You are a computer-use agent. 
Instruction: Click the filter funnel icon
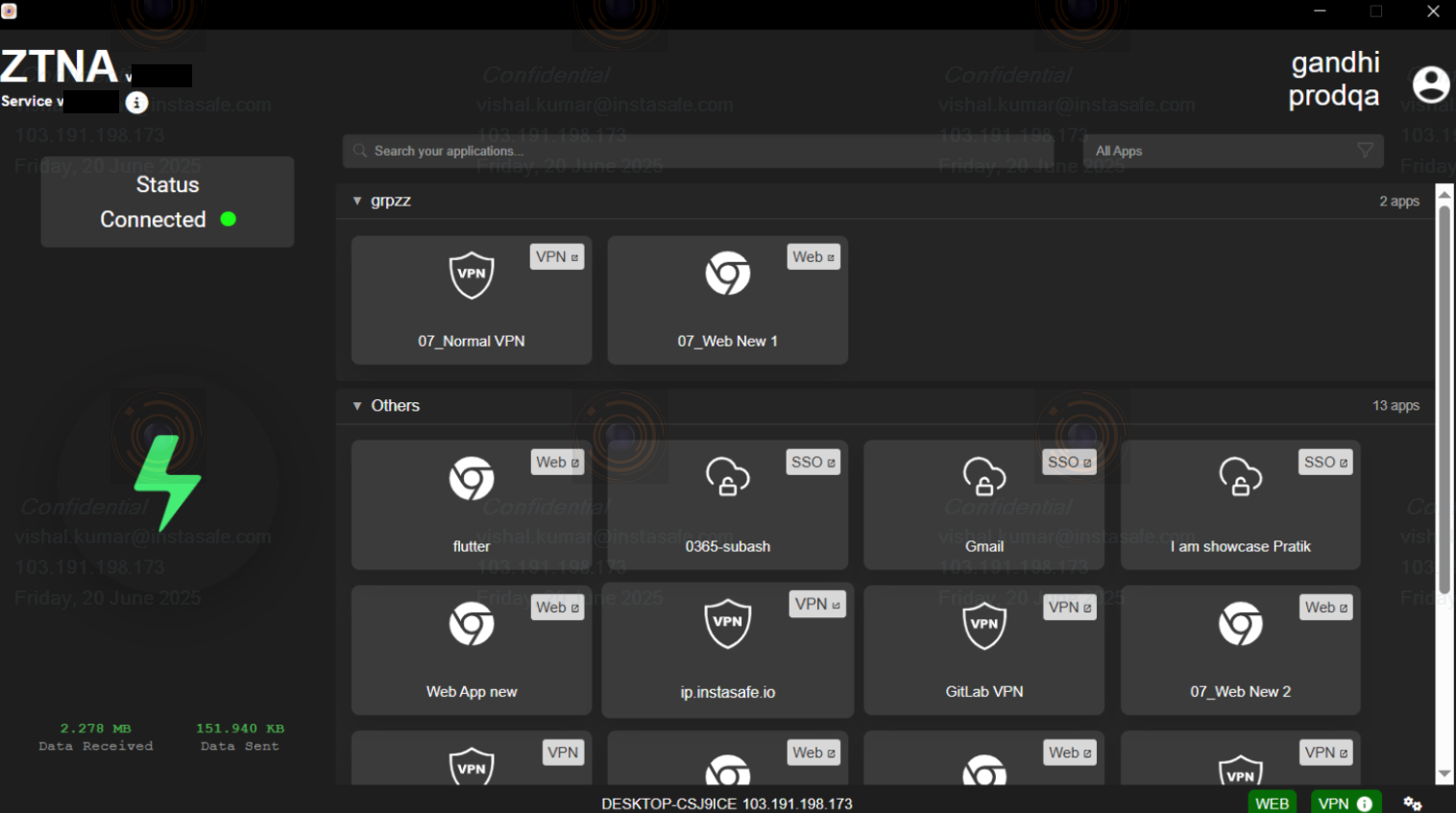coord(1365,151)
